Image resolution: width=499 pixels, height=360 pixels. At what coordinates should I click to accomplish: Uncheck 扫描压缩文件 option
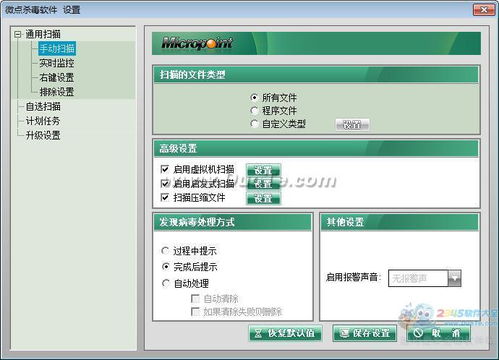[165, 198]
